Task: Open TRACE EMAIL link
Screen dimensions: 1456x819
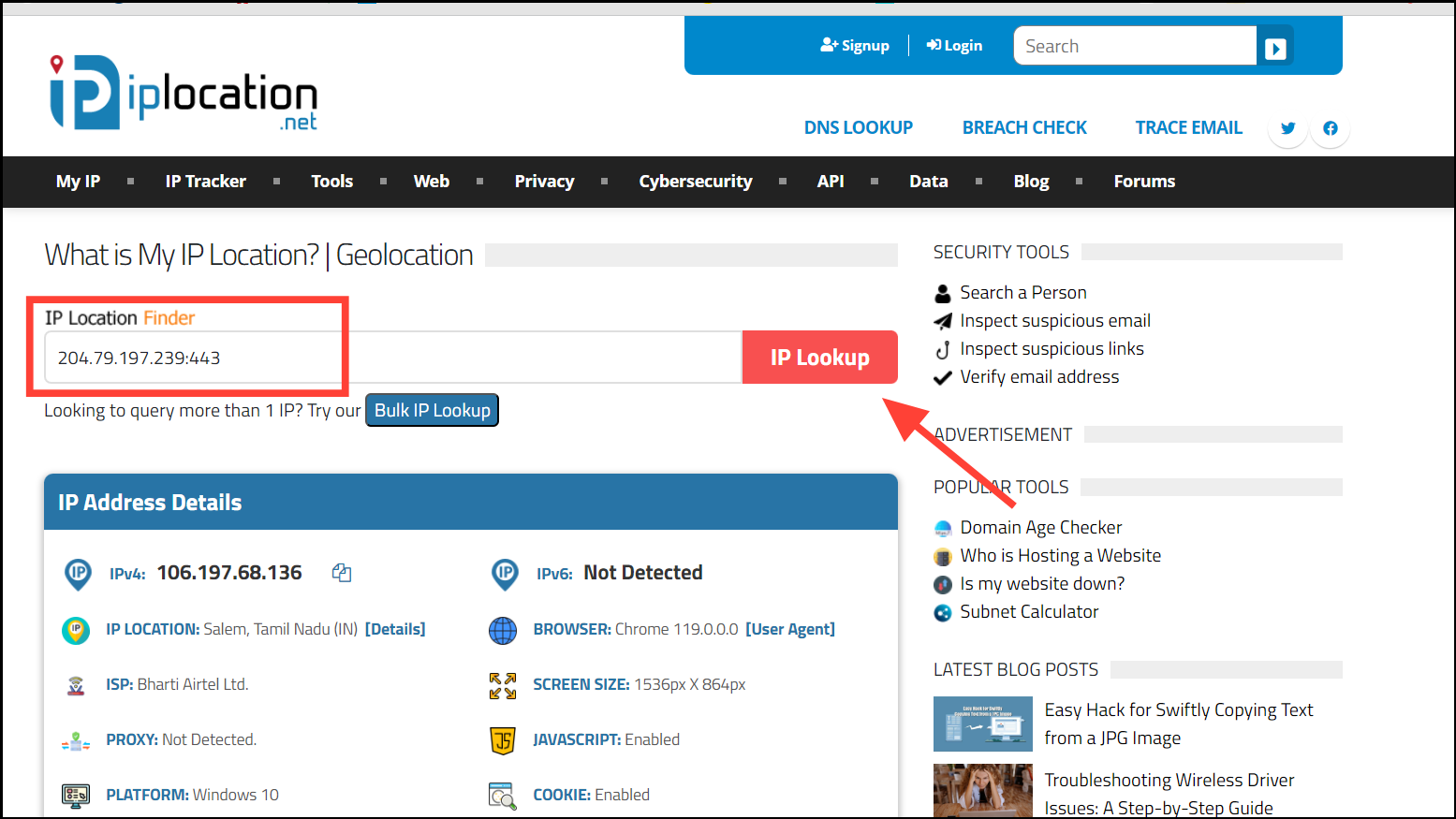Action: coord(1189,127)
